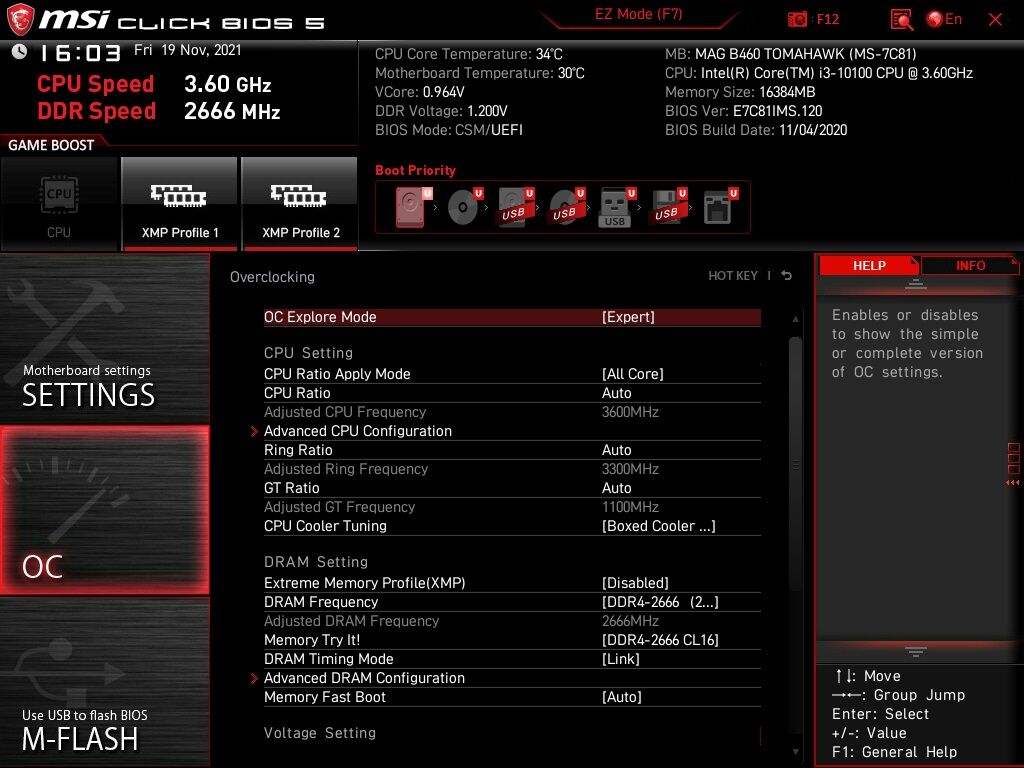Image resolution: width=1024 pixels, height=768 pixels.
Task: Click the 16:03 system time display
Action: 80,53
